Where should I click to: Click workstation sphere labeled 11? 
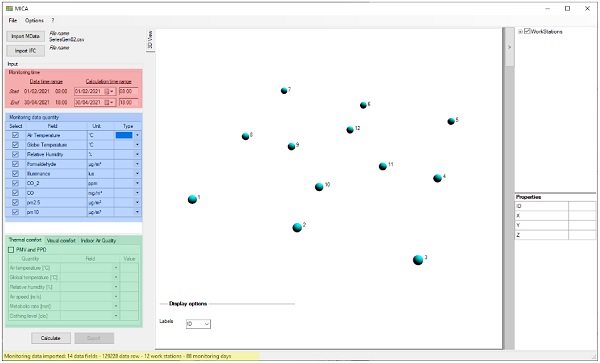[383, 166]
